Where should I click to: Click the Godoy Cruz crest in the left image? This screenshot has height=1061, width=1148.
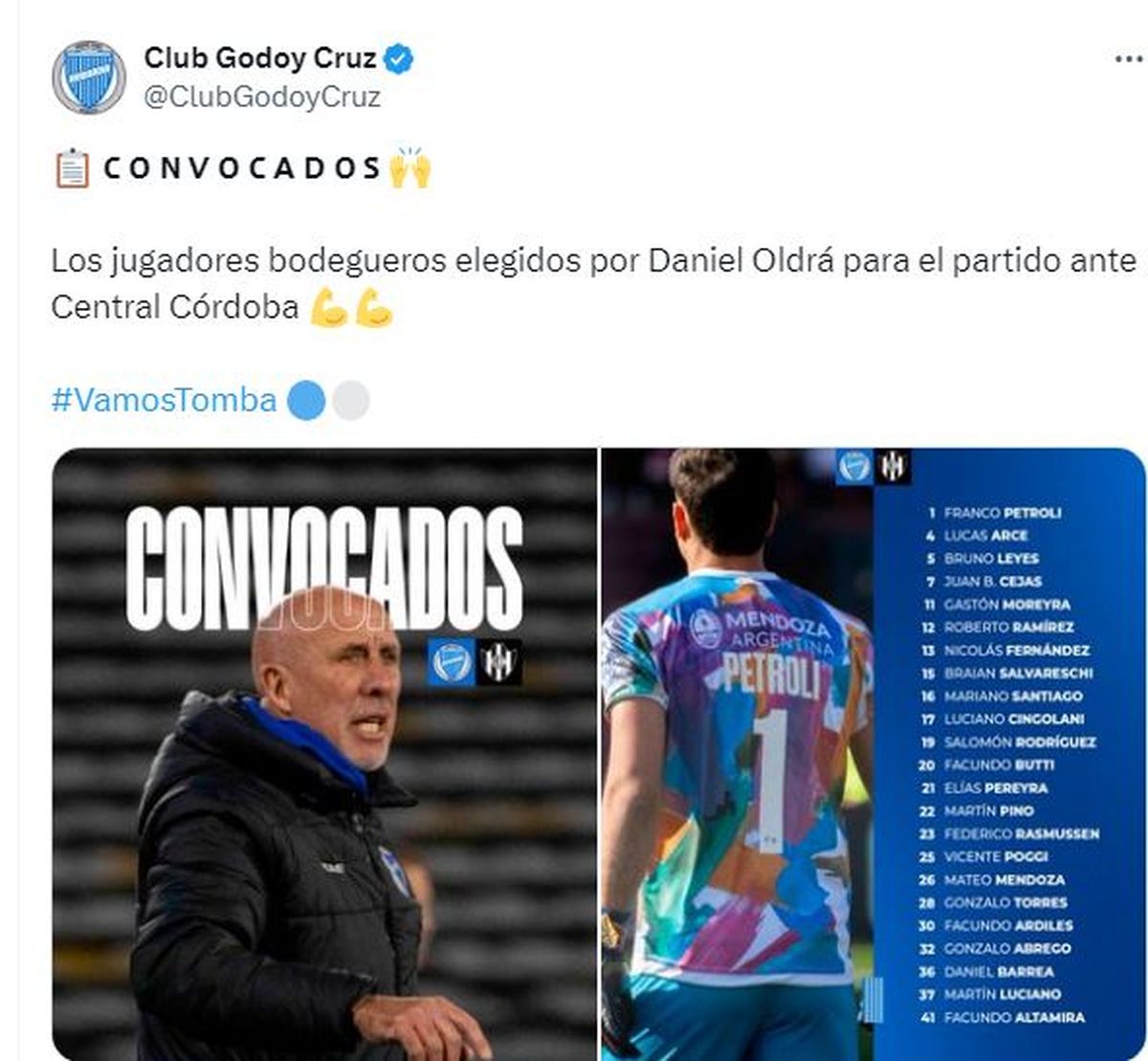pyautogui.click(x=451, y=662)
